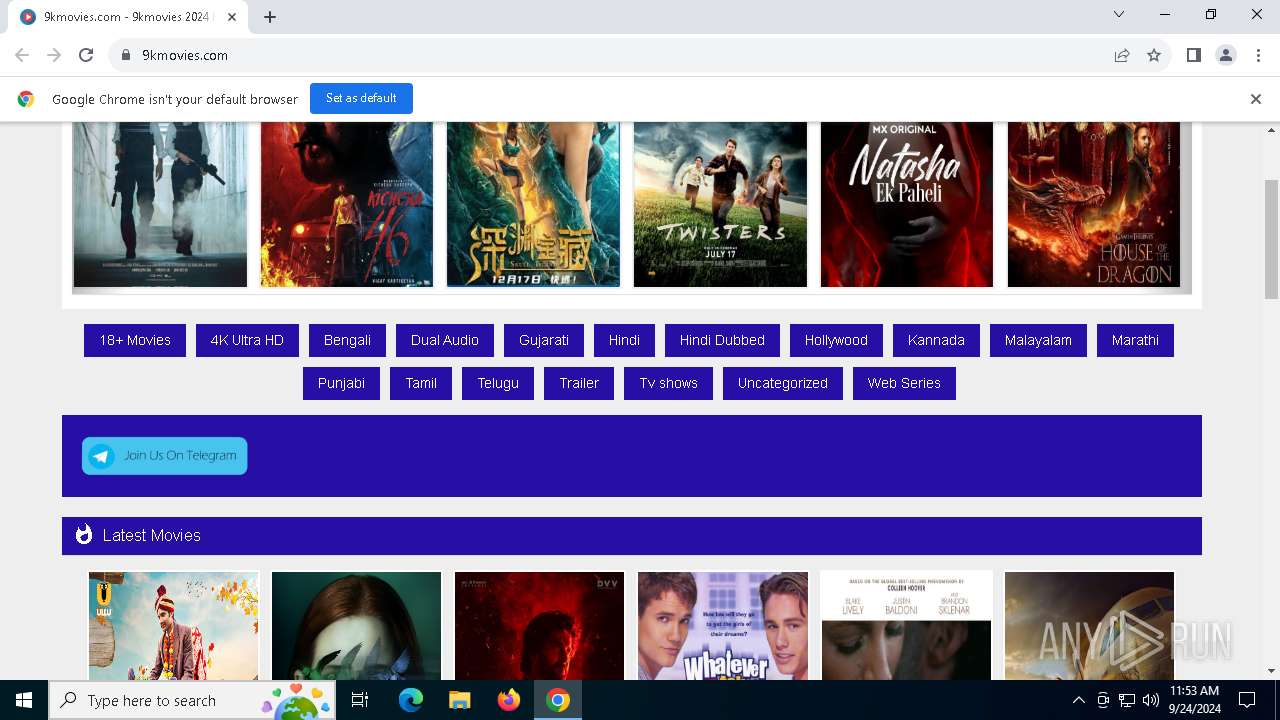Open the Uncategorized category
Viewport: 1280px width, 720px height.
(783, 383)
